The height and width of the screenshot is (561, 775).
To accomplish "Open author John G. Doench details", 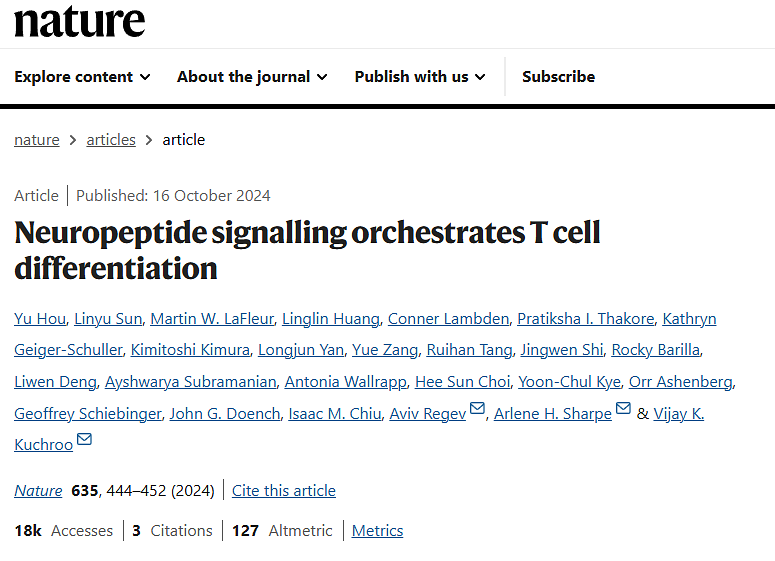I will [225, 414].
